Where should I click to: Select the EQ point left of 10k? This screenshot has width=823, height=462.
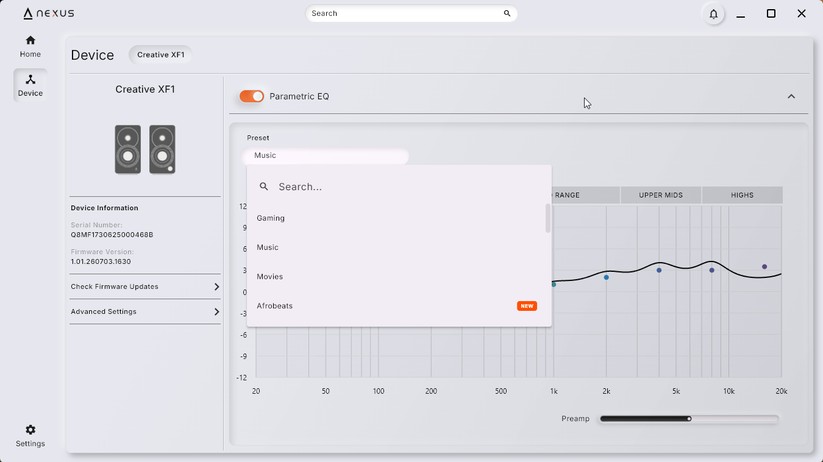point(712,270)
